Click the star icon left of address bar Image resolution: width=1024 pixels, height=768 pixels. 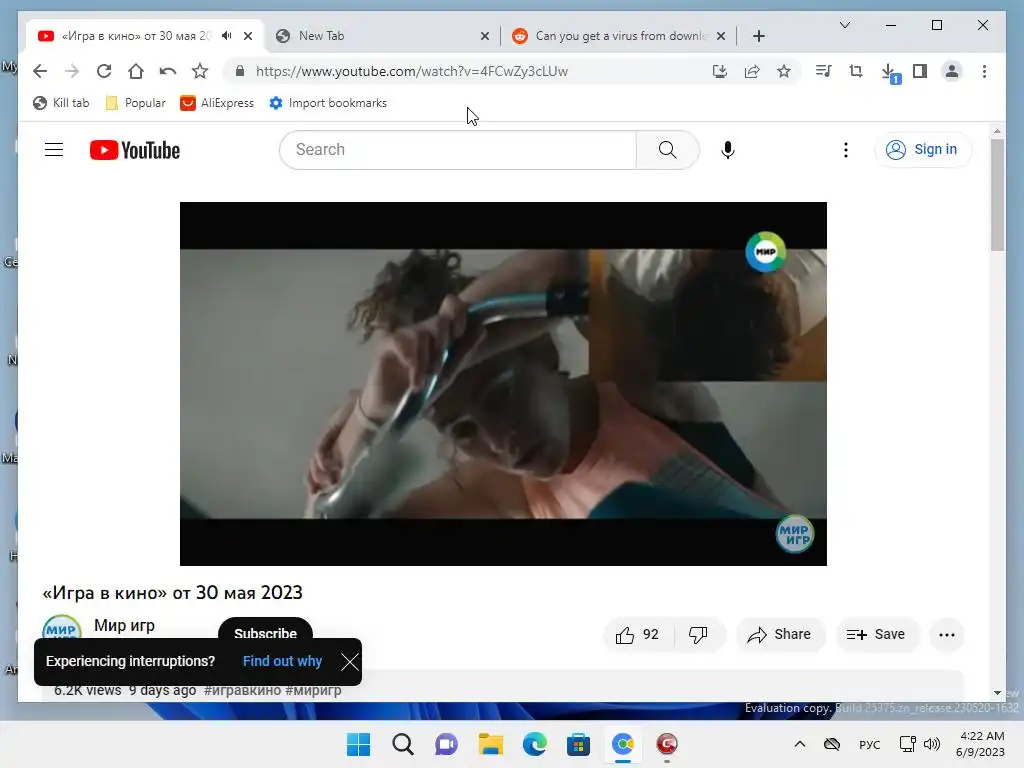pyautogui.click(x=200, y=71)
